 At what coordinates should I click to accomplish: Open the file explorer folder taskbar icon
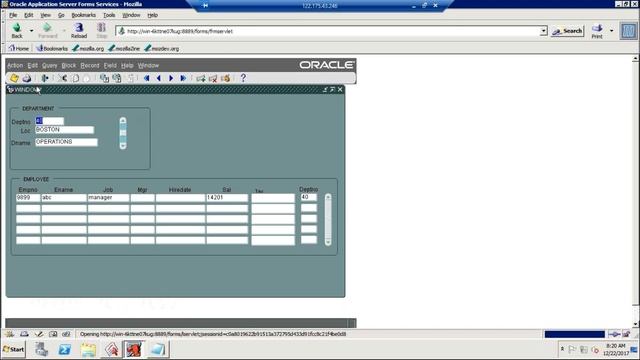point(88,349)
